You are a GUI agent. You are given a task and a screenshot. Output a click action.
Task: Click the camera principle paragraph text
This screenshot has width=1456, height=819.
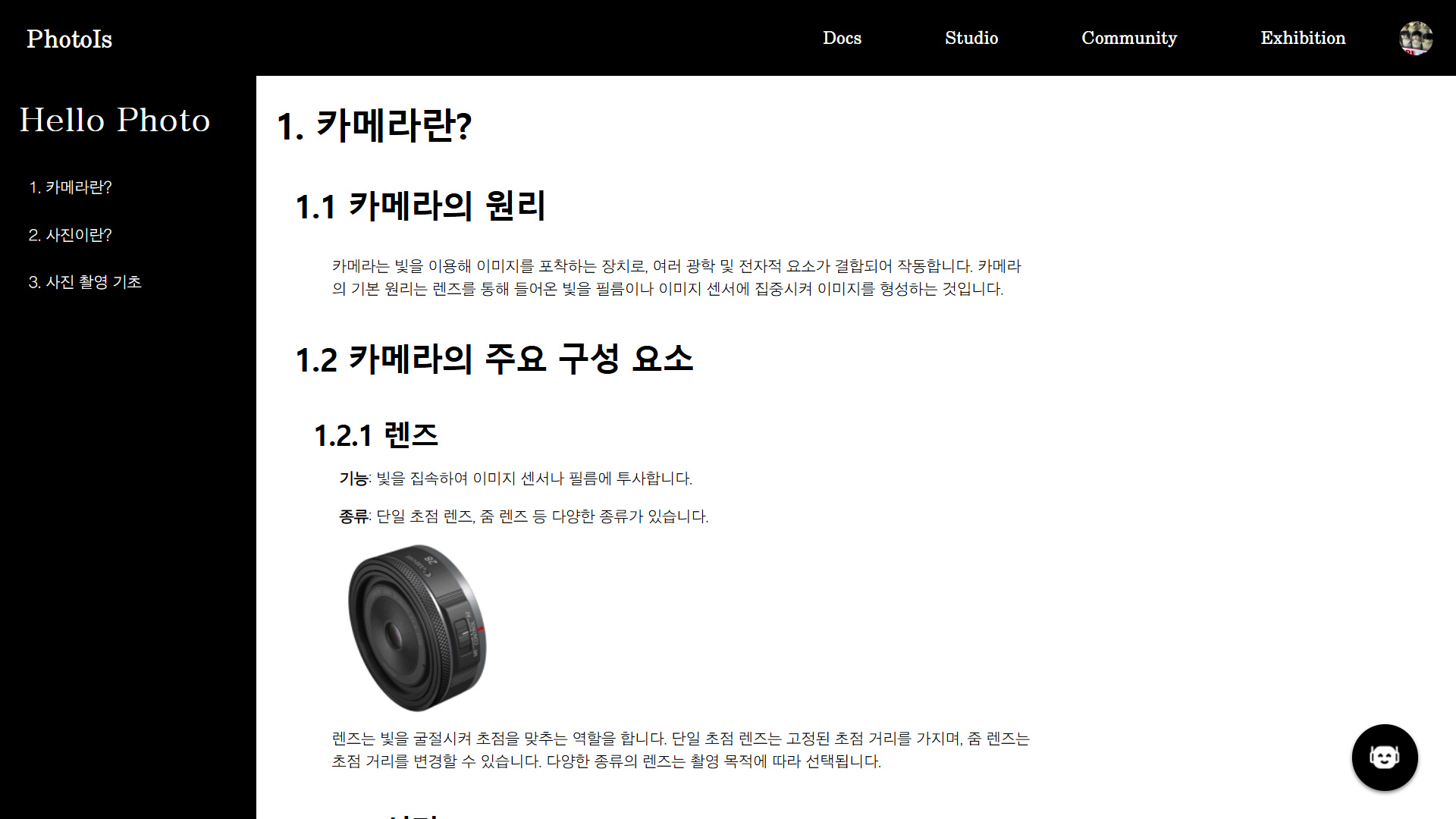[x=676, y=278]
